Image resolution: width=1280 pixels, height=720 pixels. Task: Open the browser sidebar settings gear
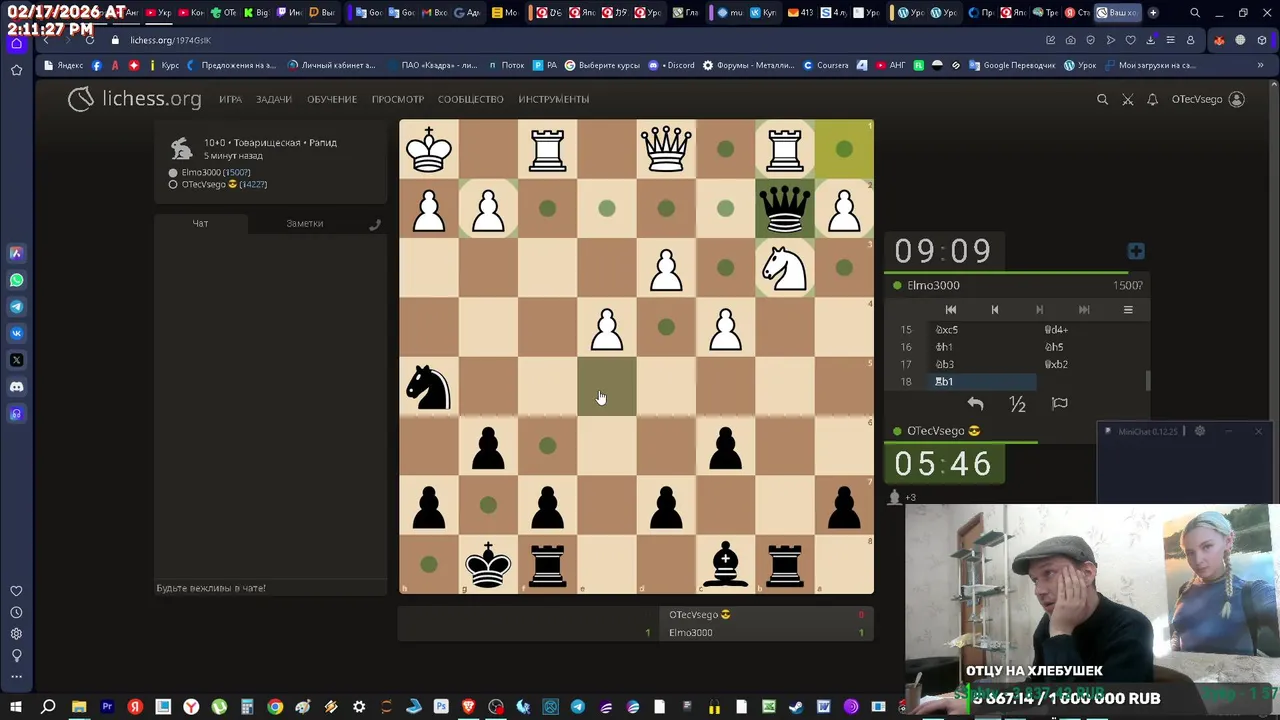(16, 634)
